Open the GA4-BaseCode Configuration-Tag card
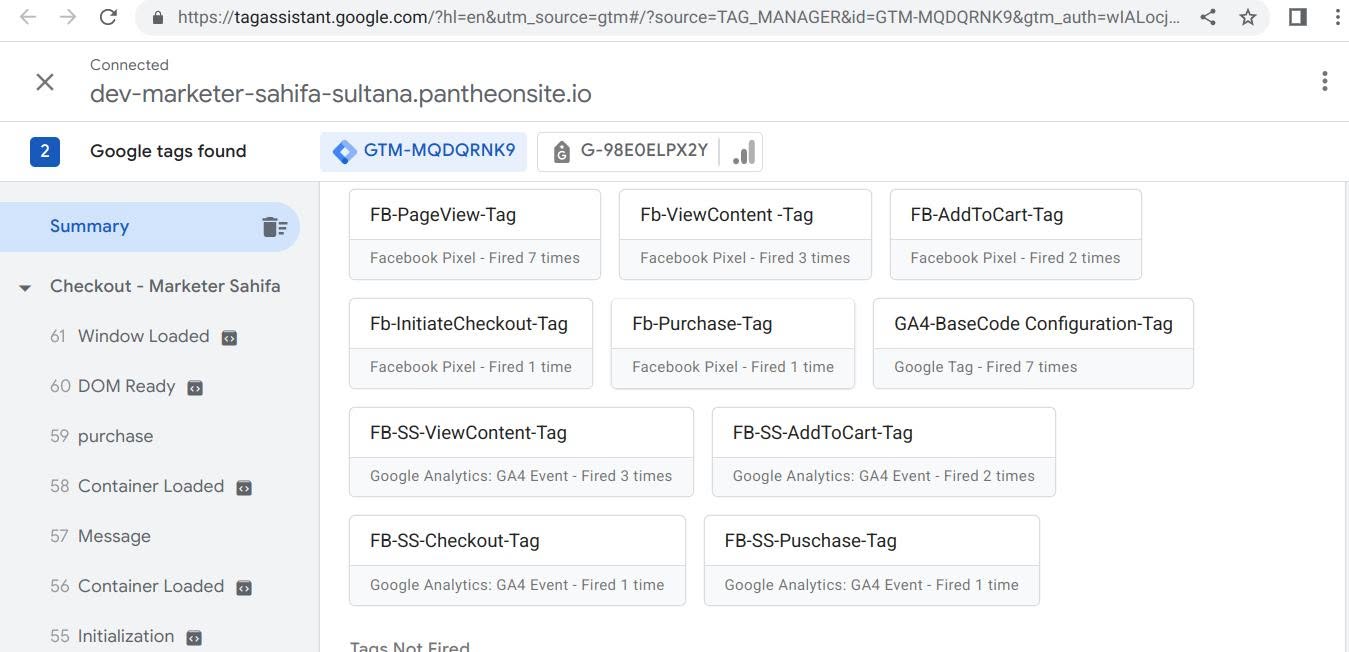This screenshot has width=1349, height=652. [1033, 343]
